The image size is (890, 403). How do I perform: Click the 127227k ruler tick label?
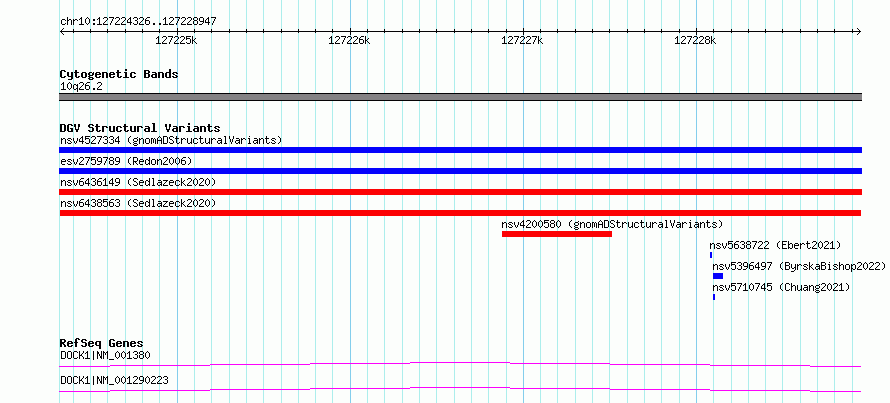click(x=522, y=40)
